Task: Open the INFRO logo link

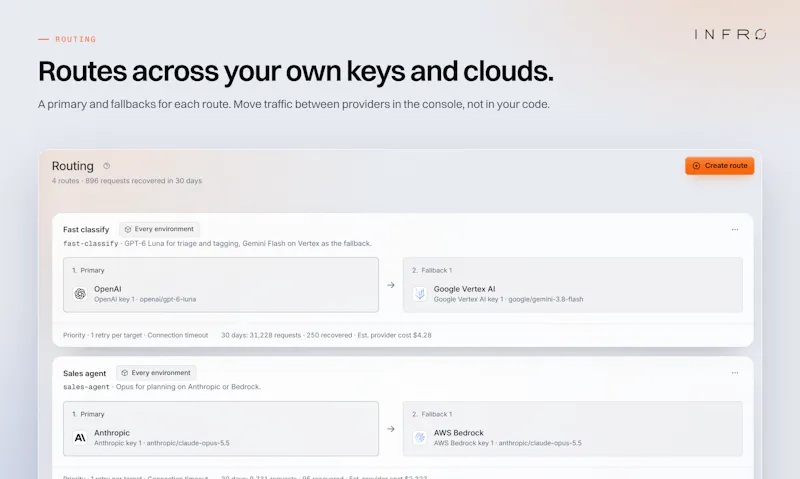Action: [730, 34]
